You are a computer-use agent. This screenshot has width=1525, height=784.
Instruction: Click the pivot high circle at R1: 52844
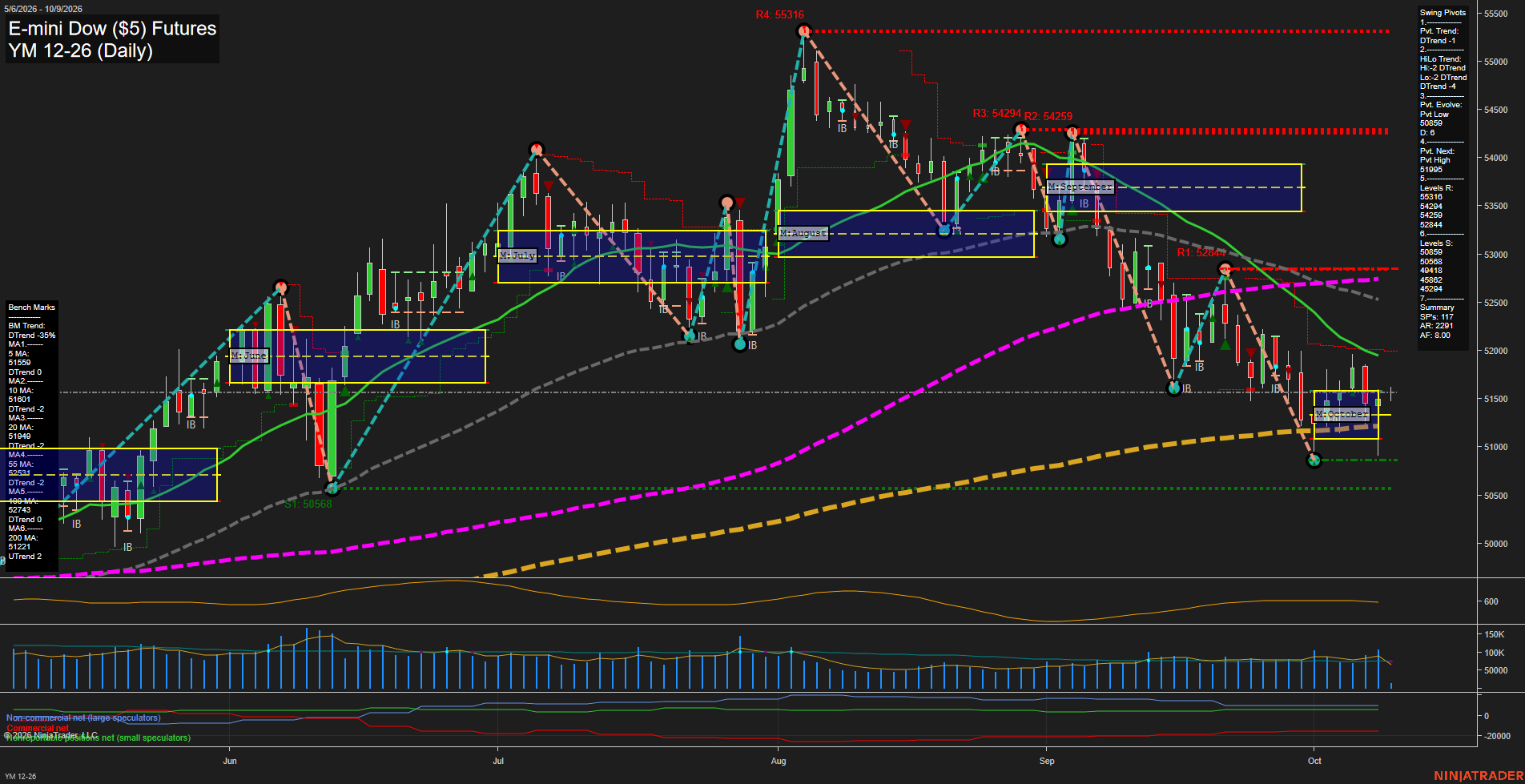(1224, 269)
